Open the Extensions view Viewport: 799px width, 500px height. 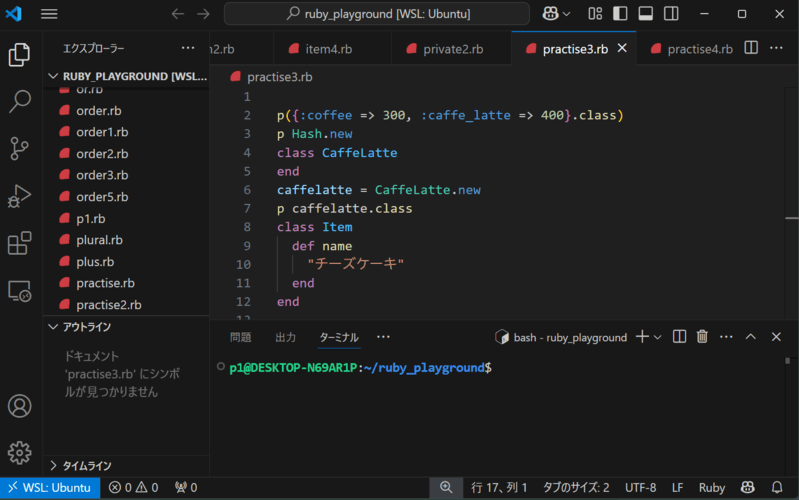pyautogui.click(x=19, y=243)
